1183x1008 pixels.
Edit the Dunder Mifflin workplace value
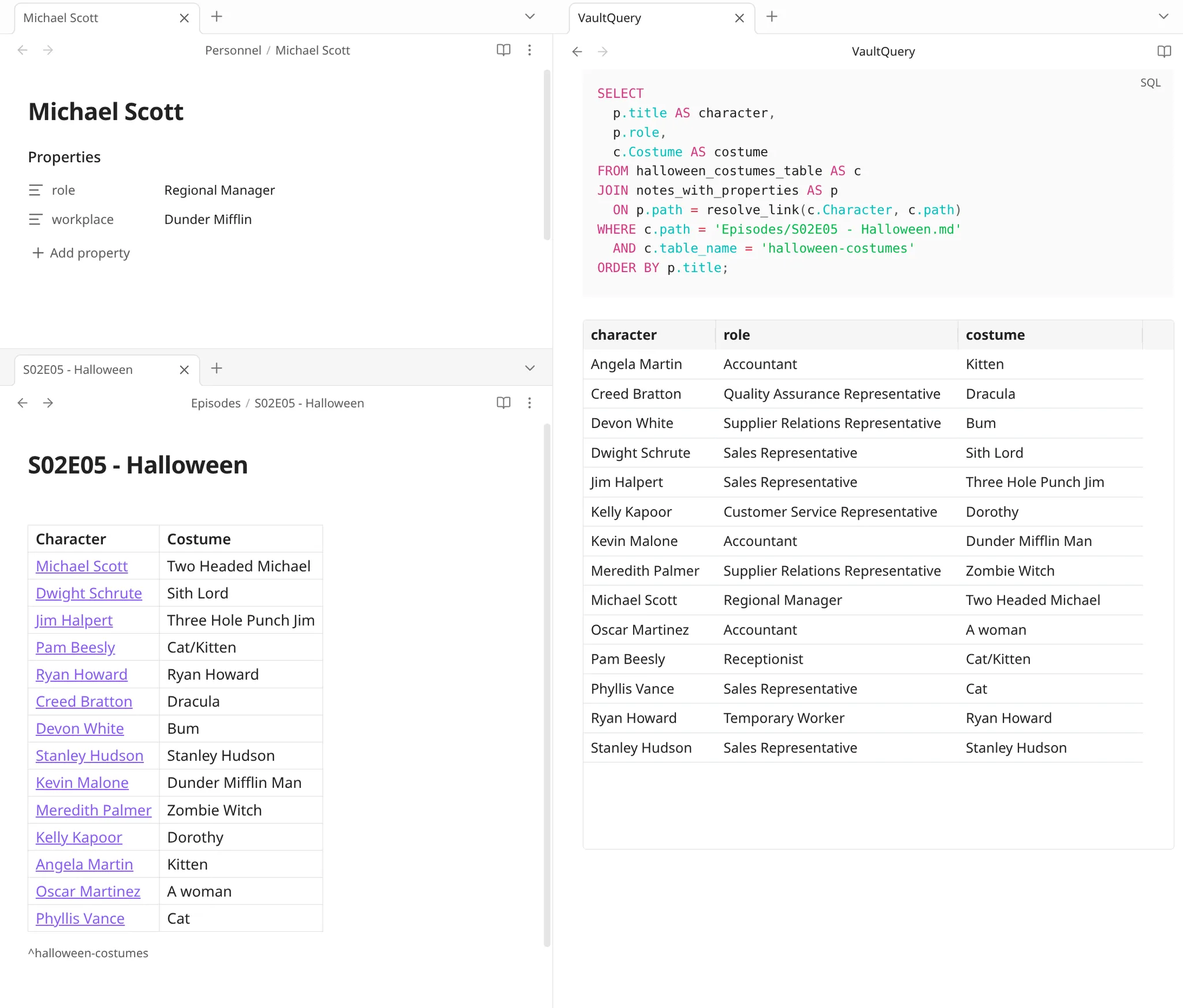pyautogui.click(x=208, y=220)
